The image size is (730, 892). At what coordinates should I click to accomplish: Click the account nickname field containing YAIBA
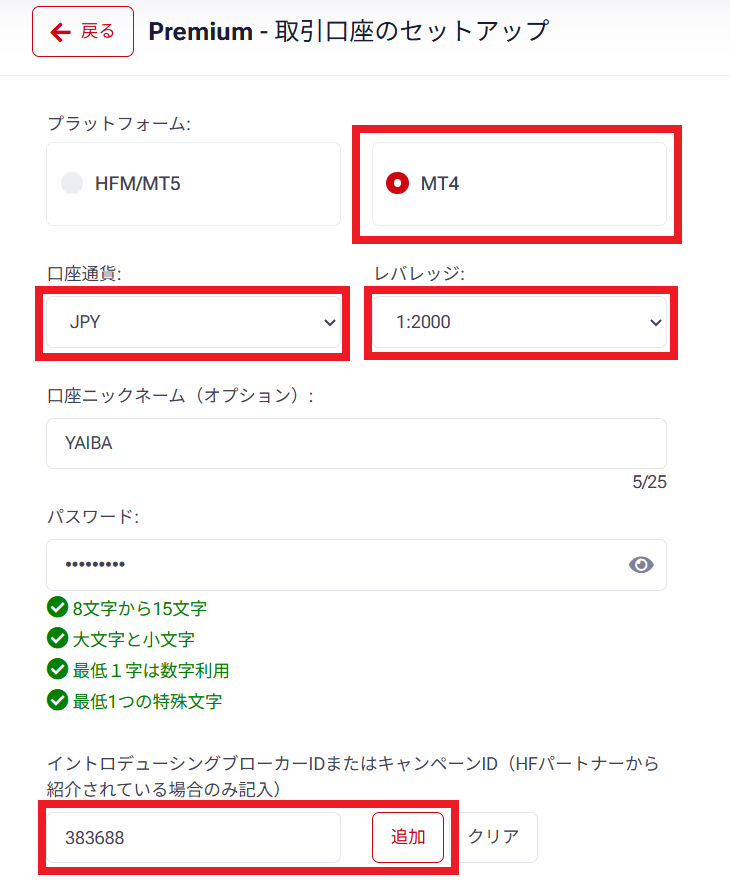tap(356, 444)
